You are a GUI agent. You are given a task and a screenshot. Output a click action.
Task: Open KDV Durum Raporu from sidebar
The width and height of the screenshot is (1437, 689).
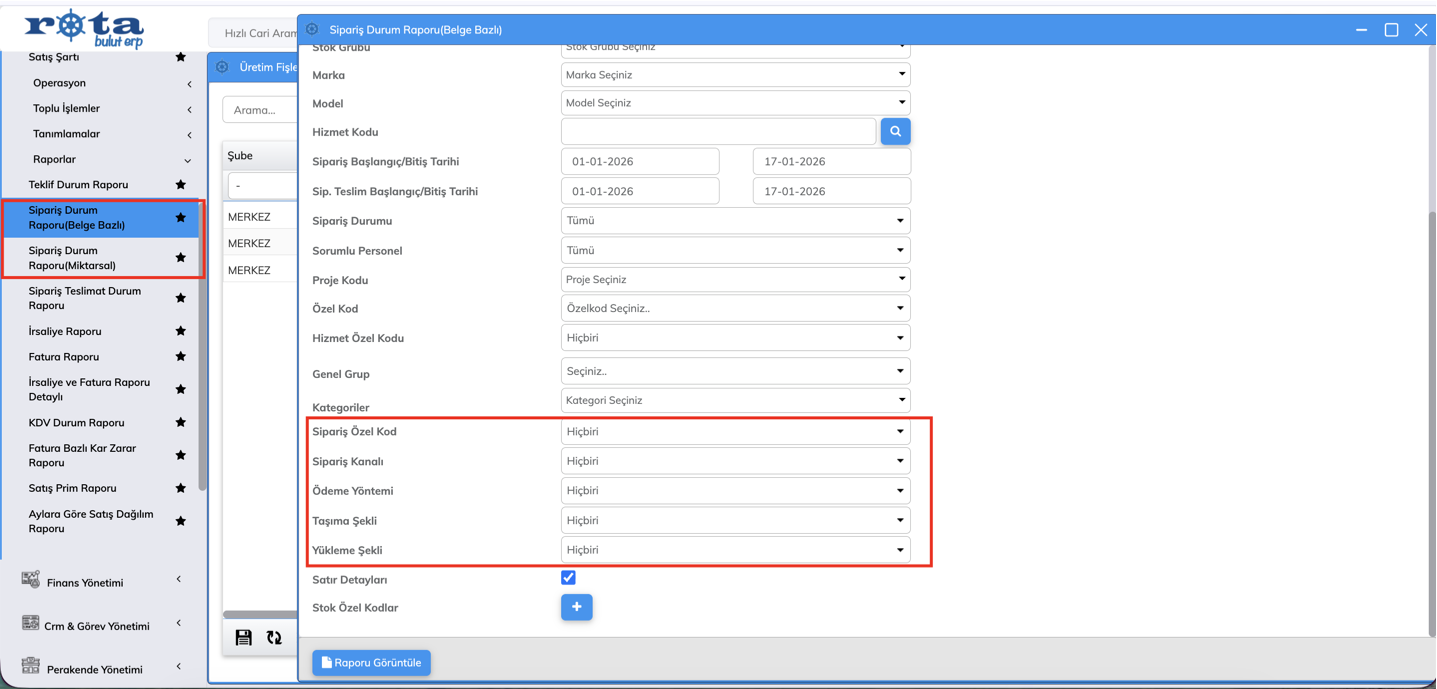coord(77,423)
